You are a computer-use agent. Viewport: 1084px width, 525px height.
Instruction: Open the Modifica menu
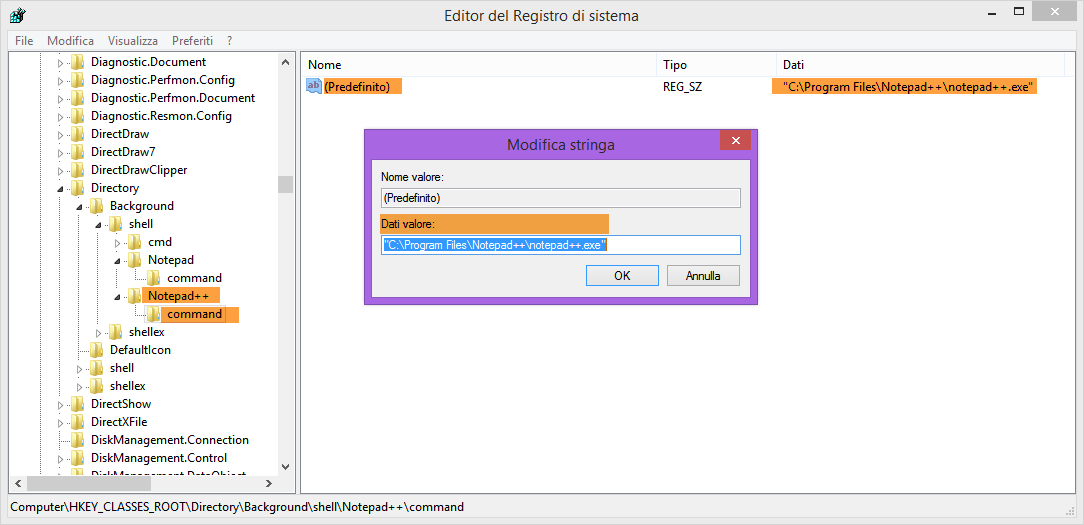coord(71,41)
